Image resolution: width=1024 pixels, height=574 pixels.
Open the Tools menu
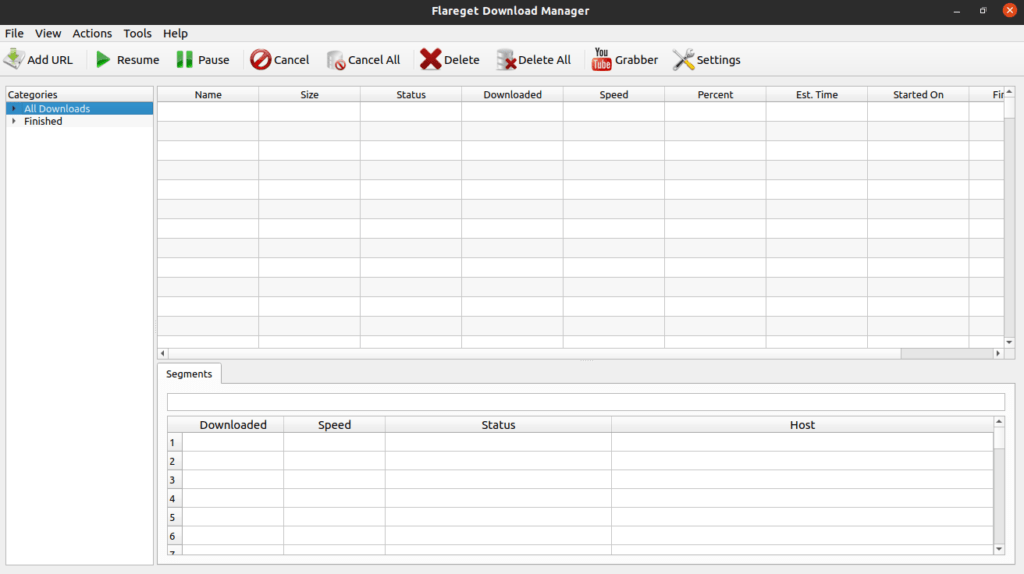point(137,33)
